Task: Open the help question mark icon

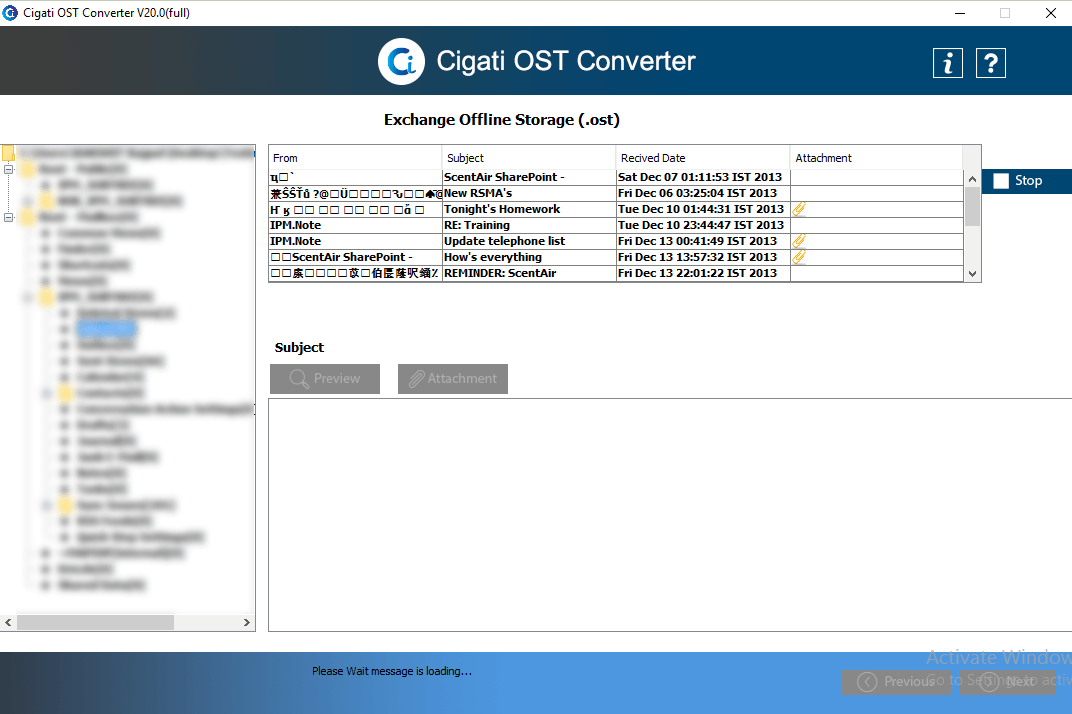Action: [x=991, y=63]
